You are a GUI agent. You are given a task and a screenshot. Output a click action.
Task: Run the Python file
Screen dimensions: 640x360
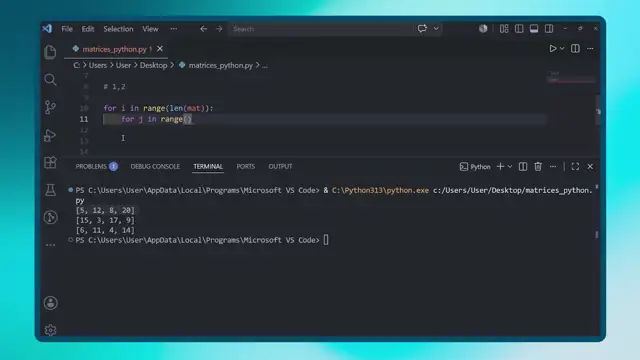pyautogui.click(x=552, y=49)
